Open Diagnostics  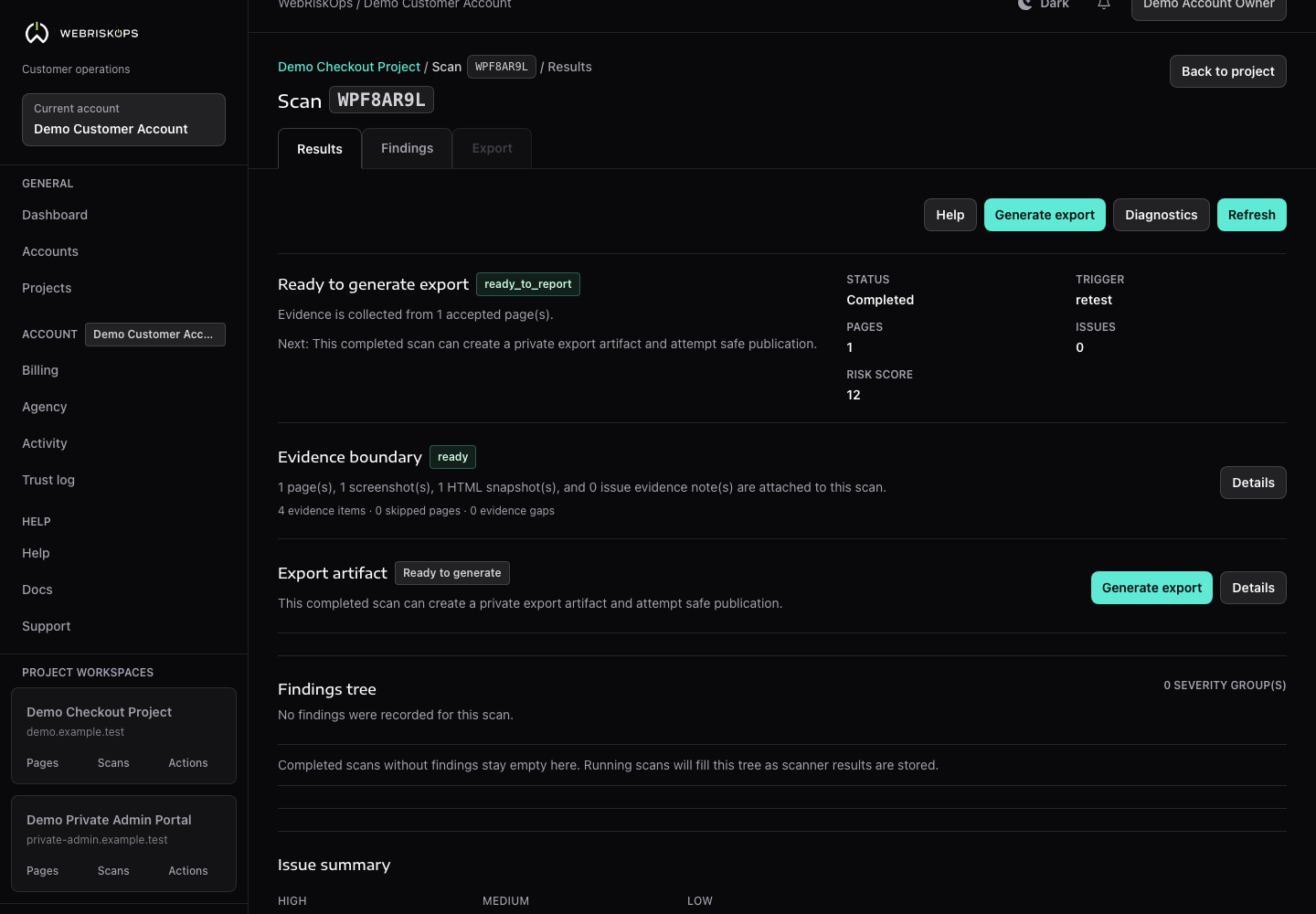[1162, 215]
